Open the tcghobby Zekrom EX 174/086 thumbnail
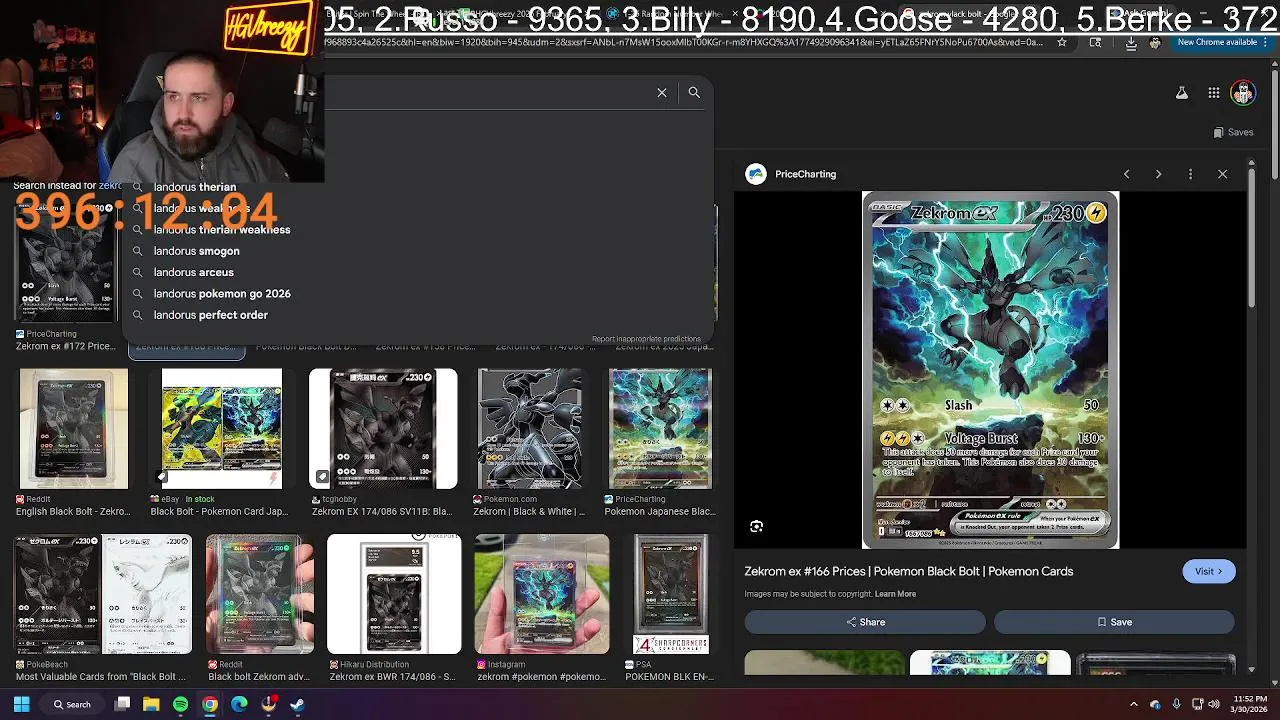1280x720 pixels. [383, 429]
